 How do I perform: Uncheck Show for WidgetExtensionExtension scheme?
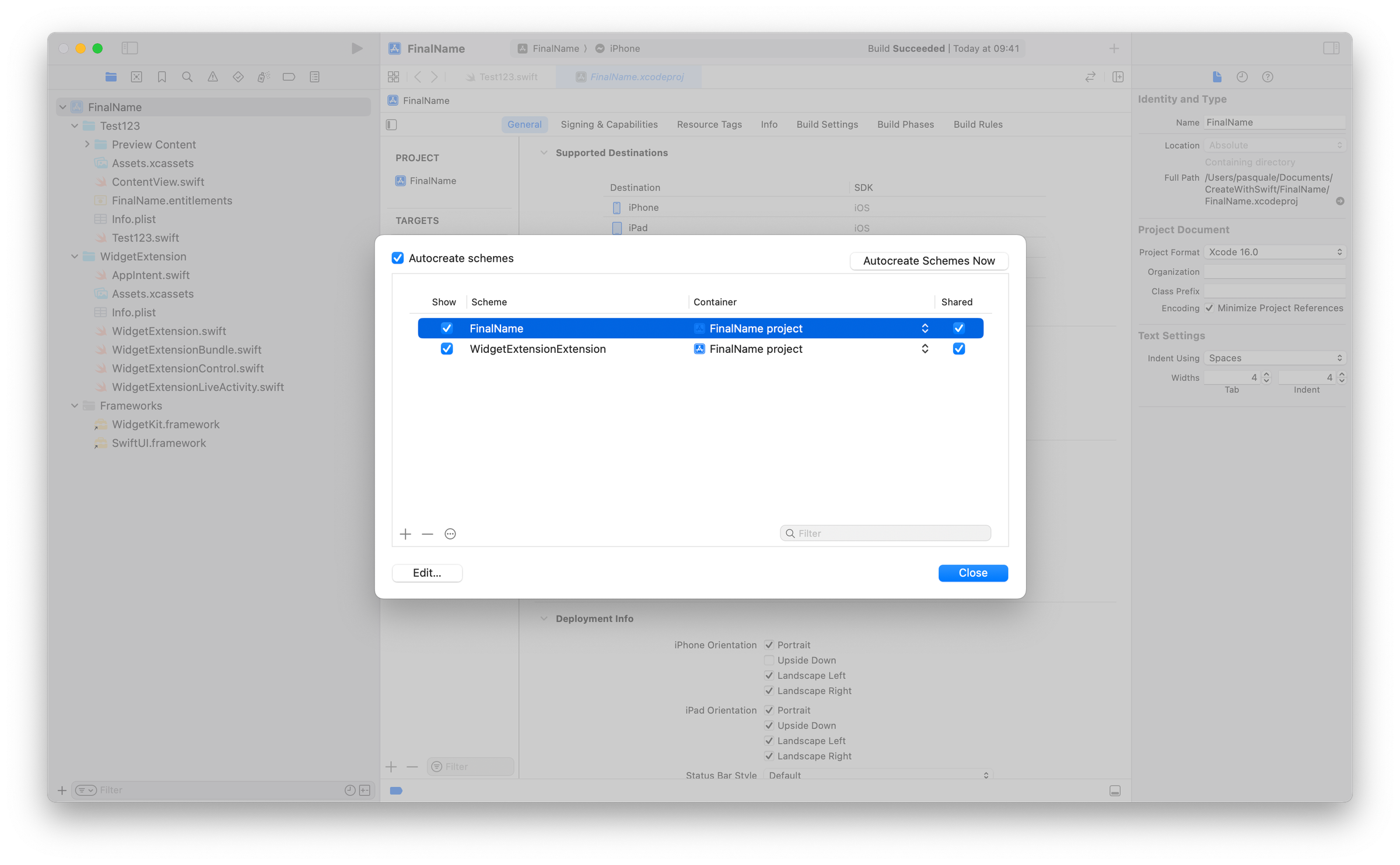pos(447,348)
